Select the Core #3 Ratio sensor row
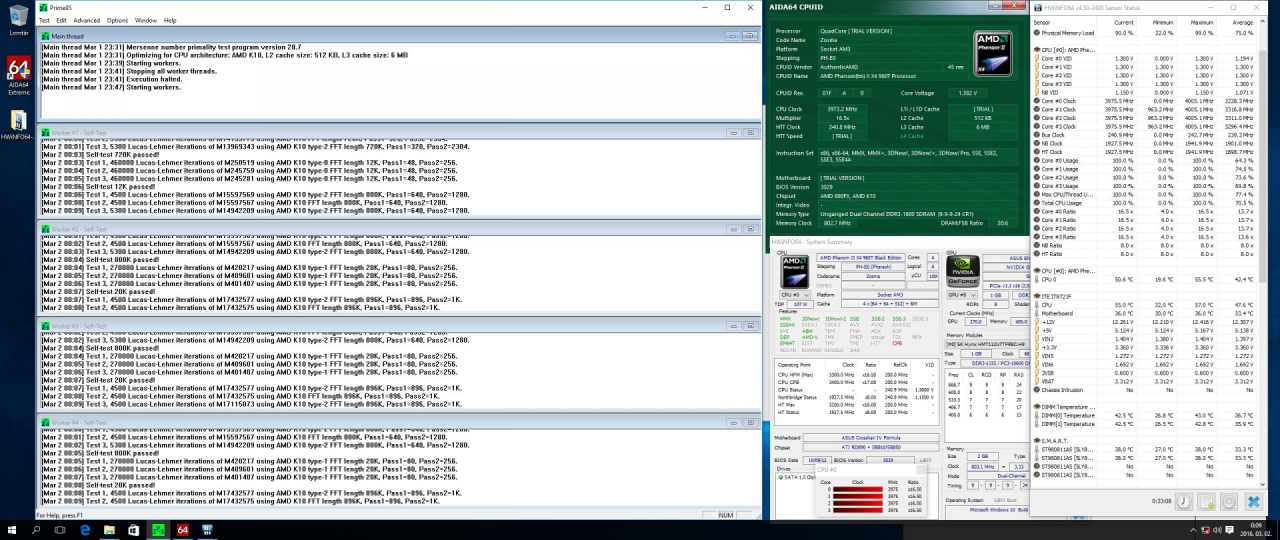The width and height of the screenshot is (1280, 540). pyautogui.click(x=1146, y=237)
